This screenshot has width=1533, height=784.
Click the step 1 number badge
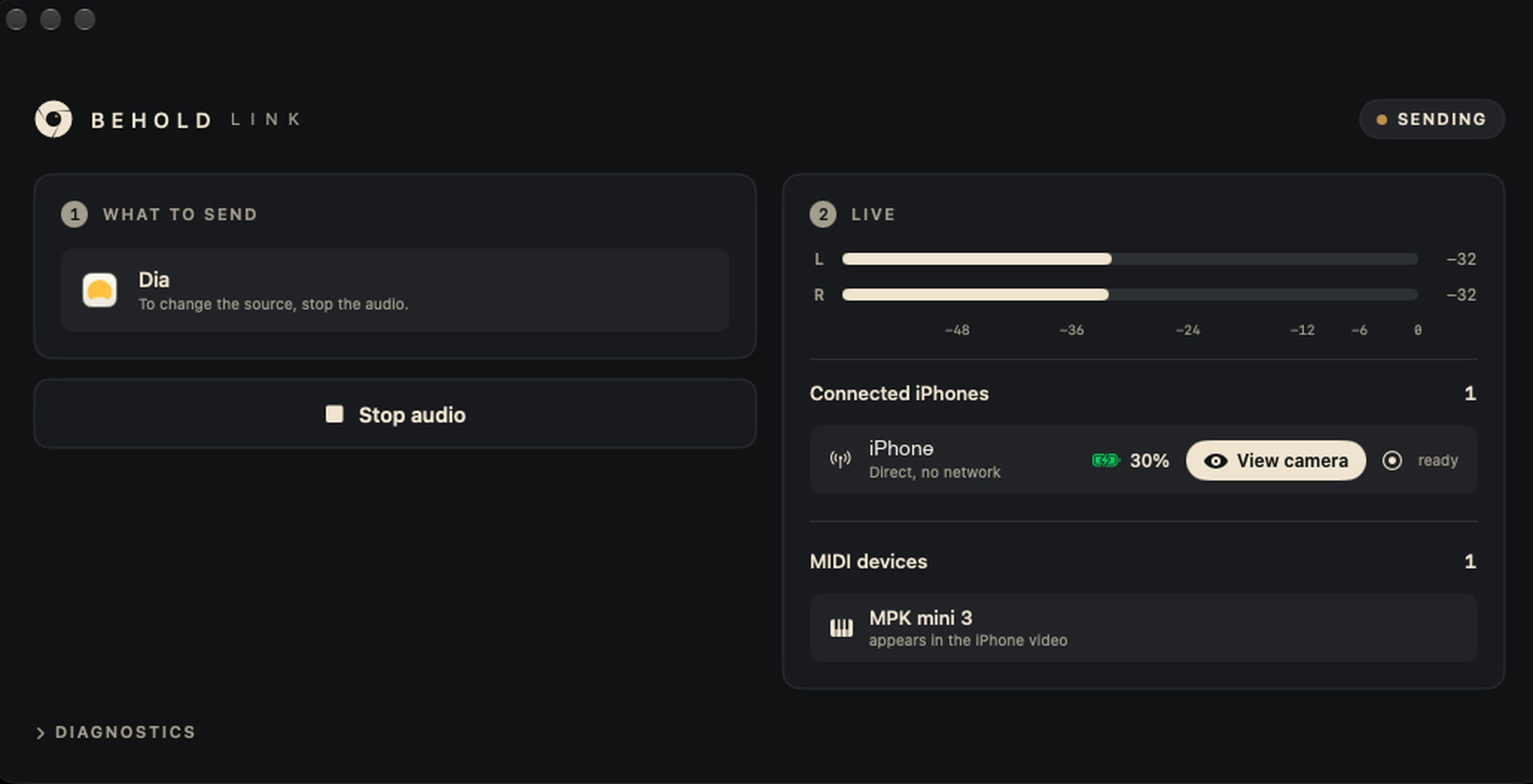pyautogui.click(x=74, y=214)
